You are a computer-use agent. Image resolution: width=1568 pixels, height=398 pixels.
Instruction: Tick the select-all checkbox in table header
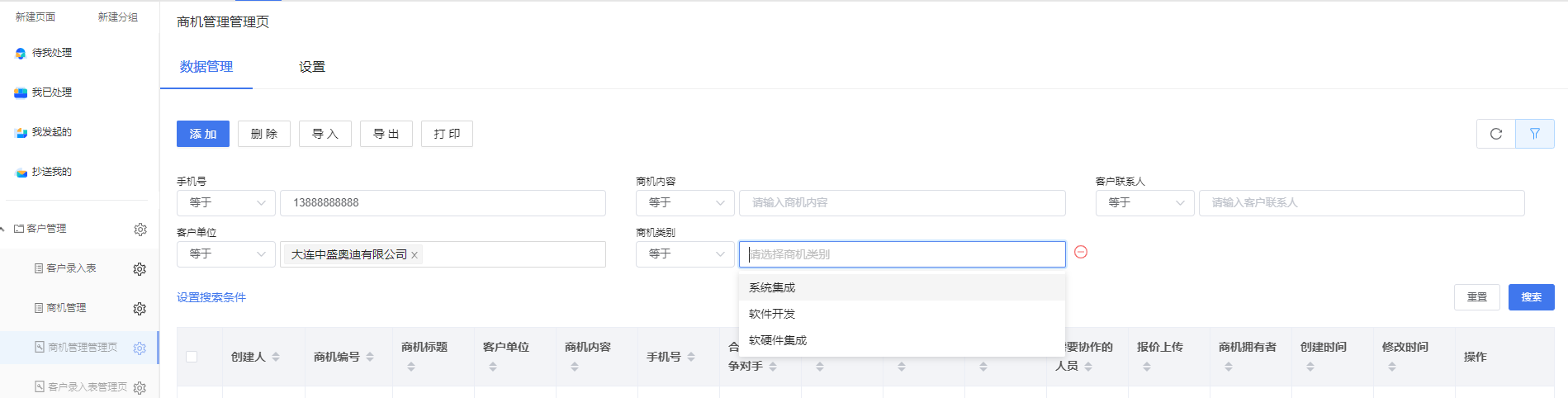[x=192, y=357]
